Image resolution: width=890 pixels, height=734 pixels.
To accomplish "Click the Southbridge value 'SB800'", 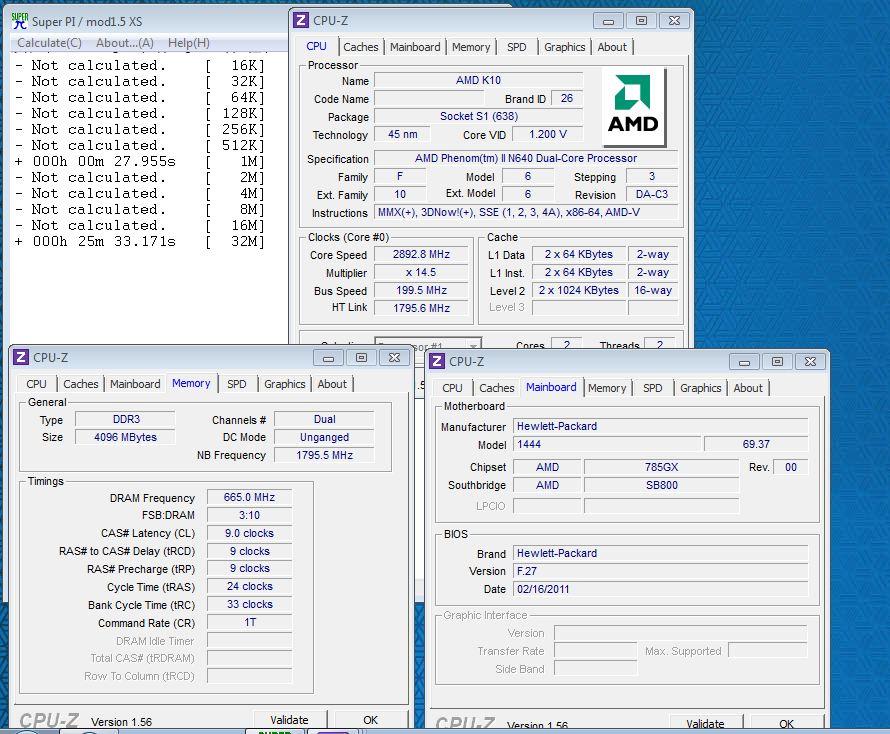I will pyautogui.click(x=661, y=485).
